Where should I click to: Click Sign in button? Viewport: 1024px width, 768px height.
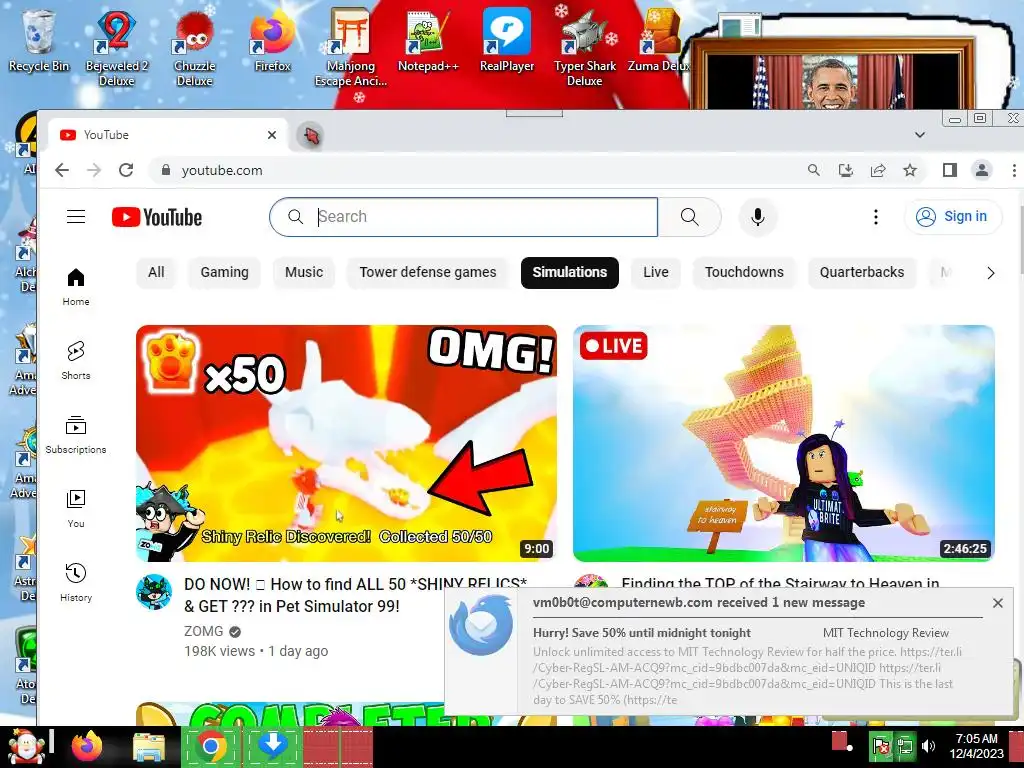pyautogui.click(x=953, y=217)
